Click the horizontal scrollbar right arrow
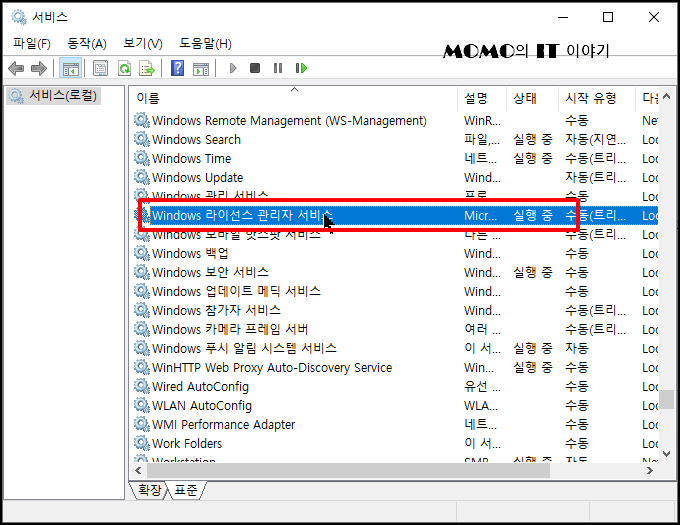The image size is (680, 525). [649, 470]
